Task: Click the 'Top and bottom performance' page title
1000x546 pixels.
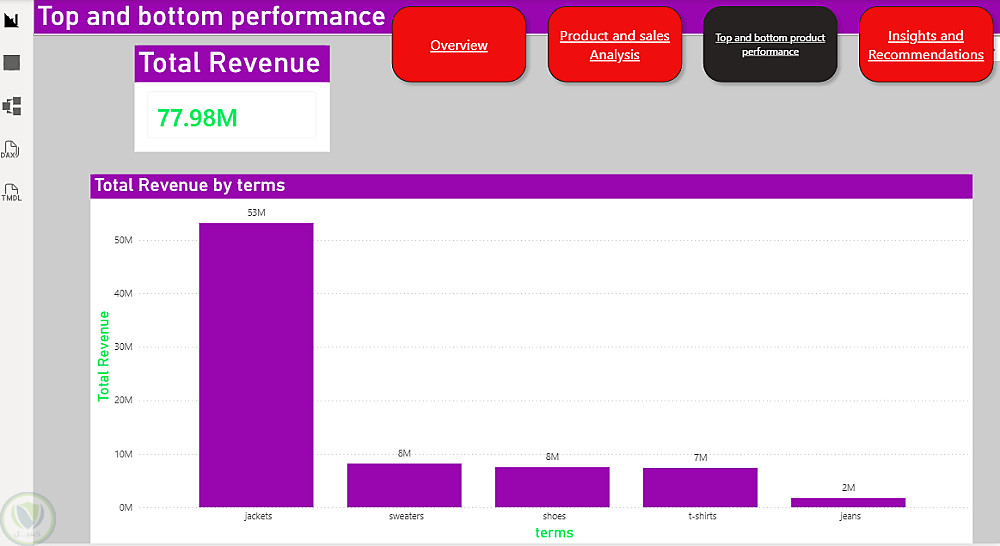Action: click(211, 16)
